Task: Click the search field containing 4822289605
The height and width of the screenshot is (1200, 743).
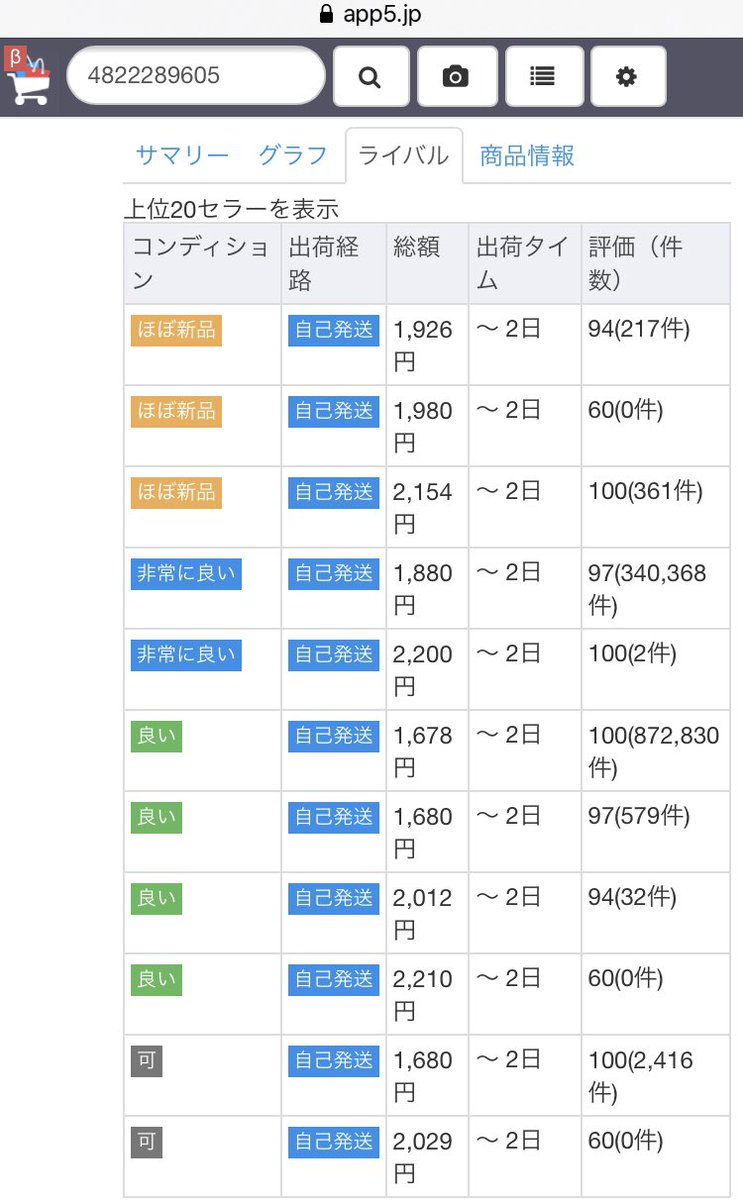Action: pos(196,76)
